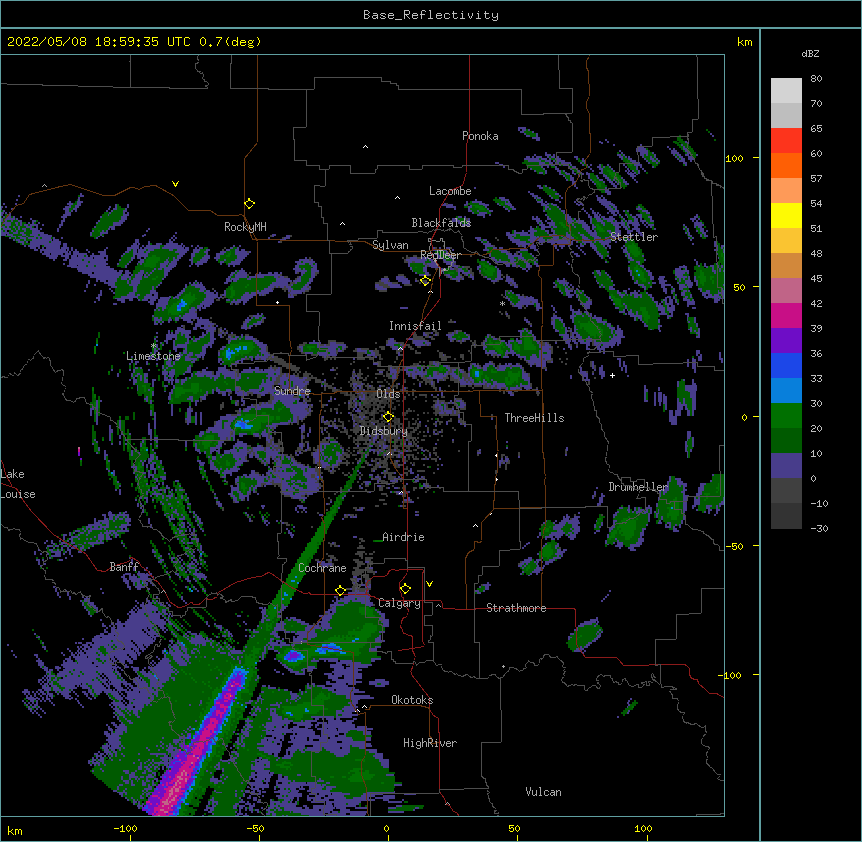Click the 100 tick on the right vertical axis
The image size is (862, 842).
click(734, 158)
